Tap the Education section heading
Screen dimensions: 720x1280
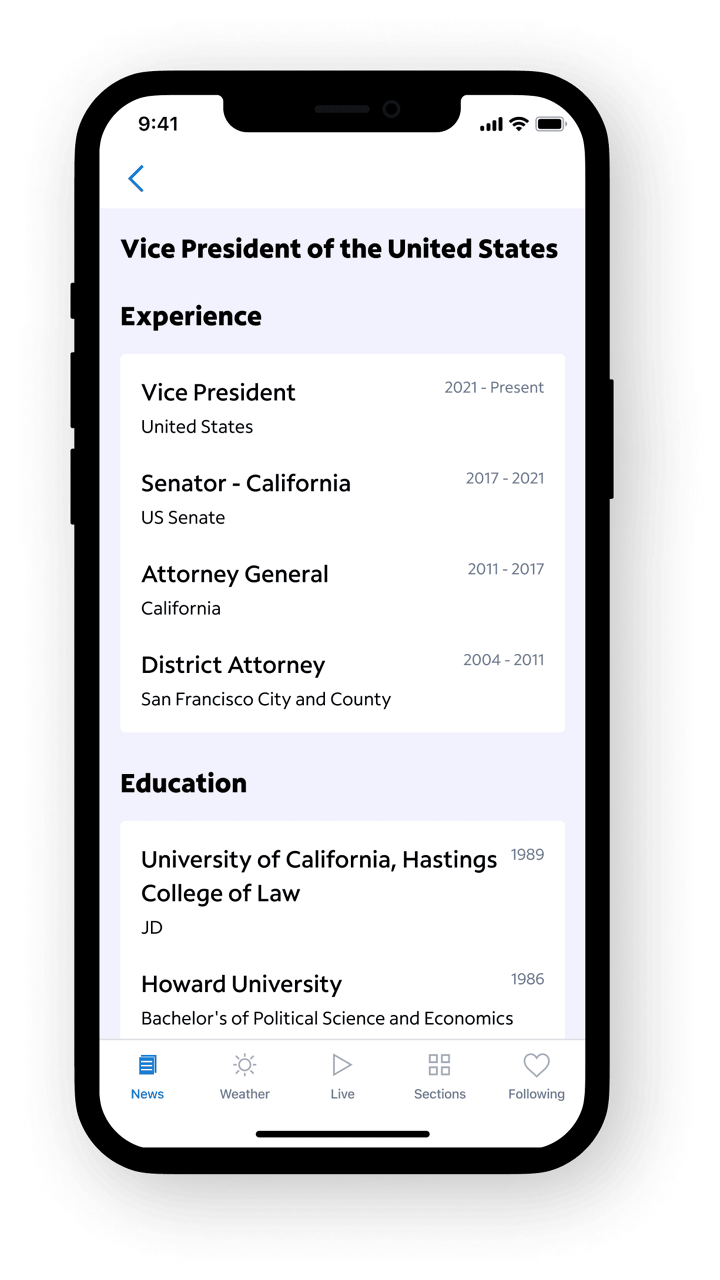[x=184, y=784]
